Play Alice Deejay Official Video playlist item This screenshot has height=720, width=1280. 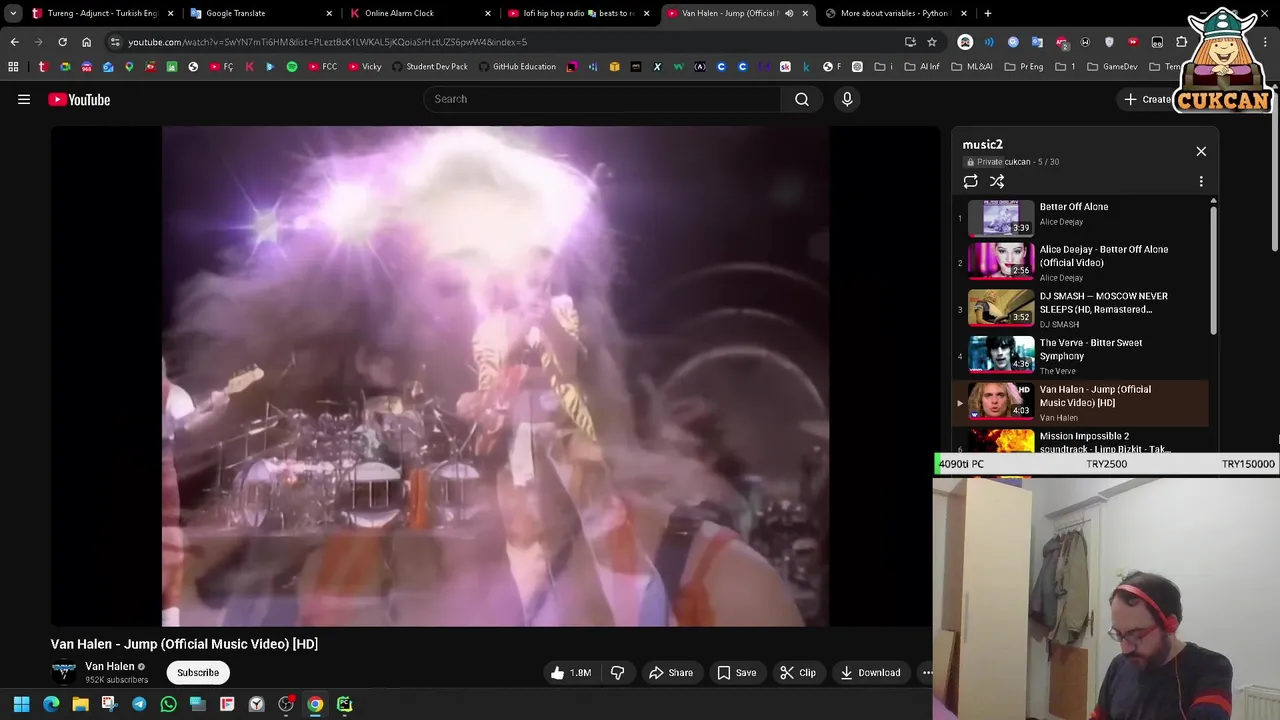coord(1082,262)
